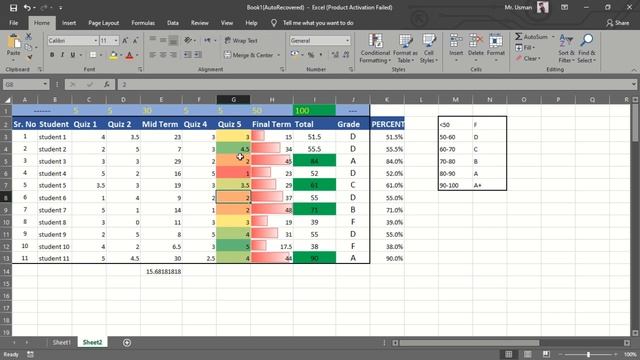
Task: Select cell containing 15.68181818
Action: [161, 271]
